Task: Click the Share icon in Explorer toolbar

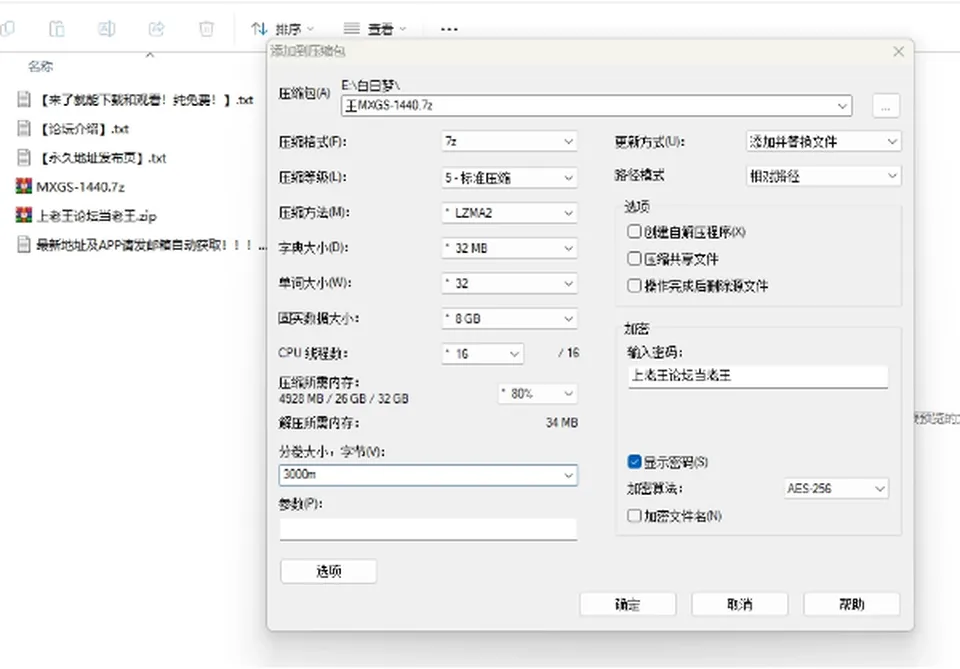Action: point(157,29)
